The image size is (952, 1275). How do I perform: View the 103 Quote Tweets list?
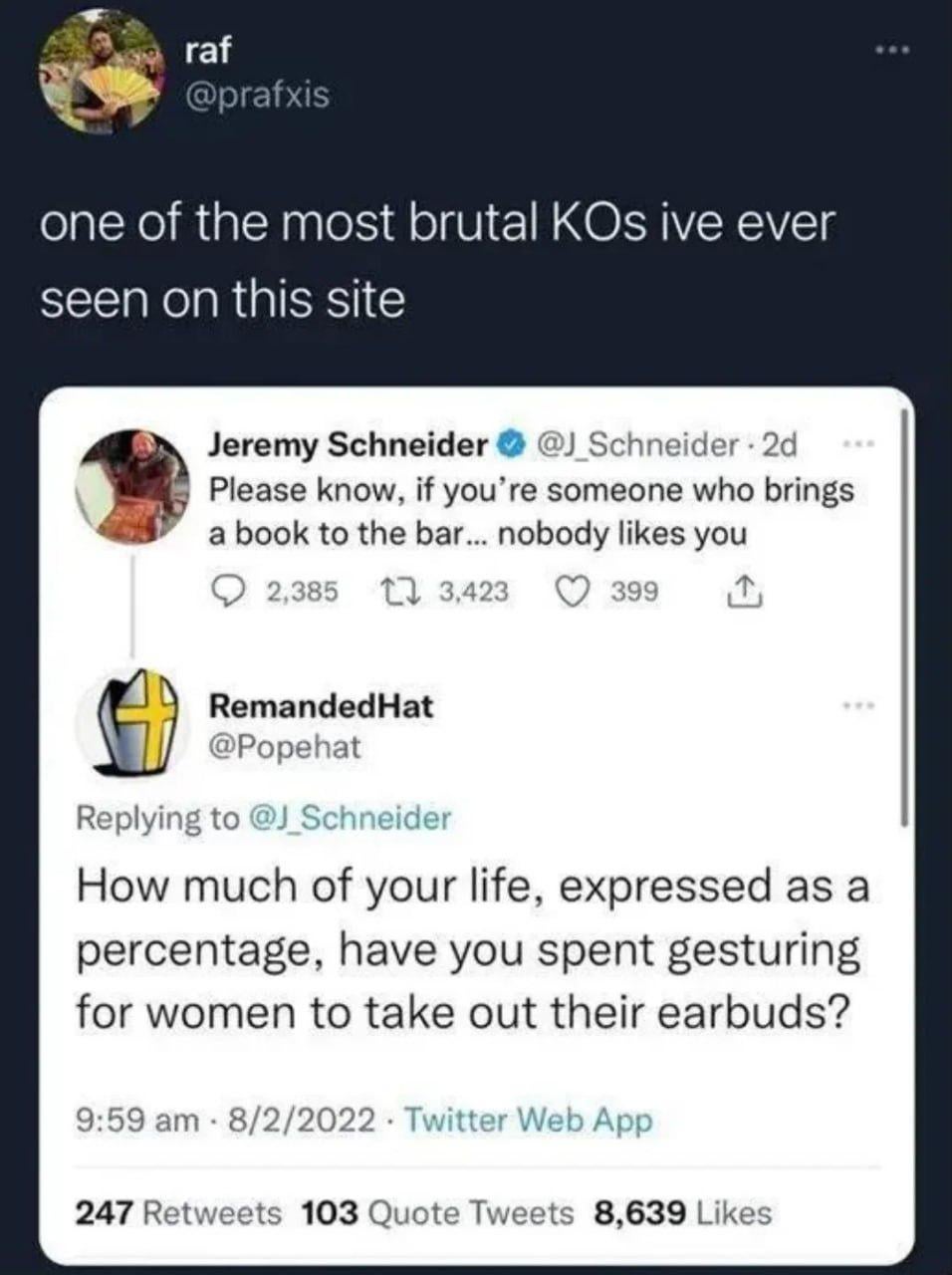click(x=437, y=1213)
